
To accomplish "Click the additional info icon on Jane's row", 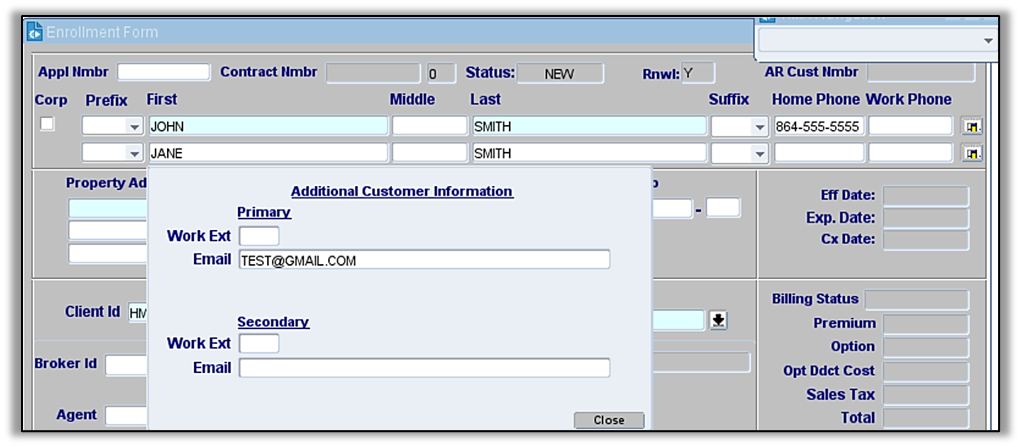I will (971, 154).
